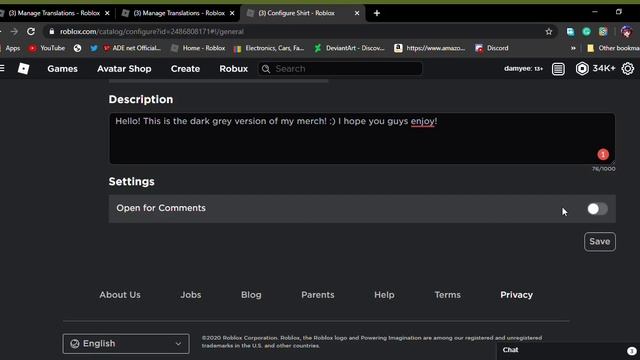The height and width of the screenshot is (360, 640).
Task: Open the DeviantArt bookmark
Action: click(349, 48)
